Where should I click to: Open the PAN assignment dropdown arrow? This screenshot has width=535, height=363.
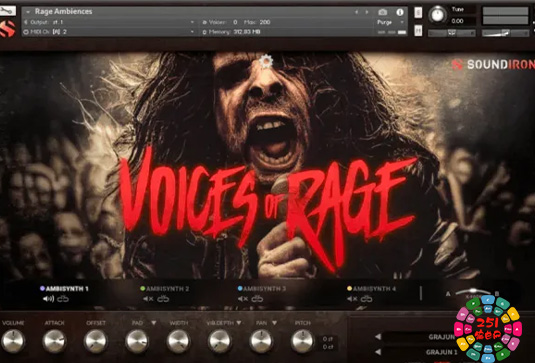pos(274,323)
